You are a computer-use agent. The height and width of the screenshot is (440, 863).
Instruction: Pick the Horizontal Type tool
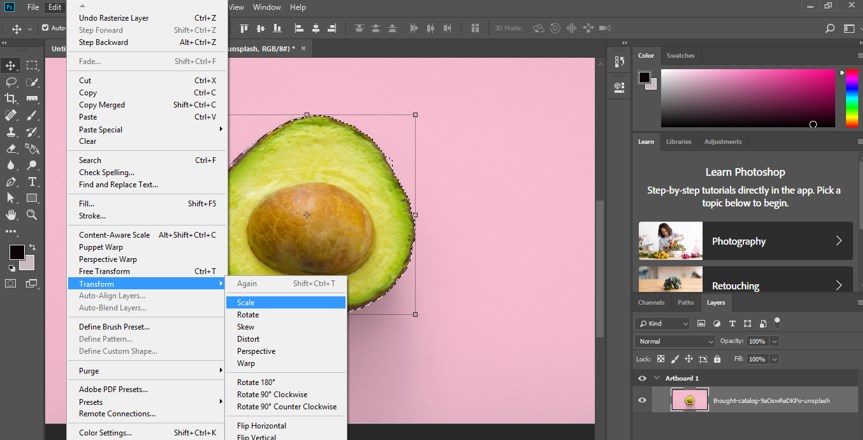tap(32, 182)
